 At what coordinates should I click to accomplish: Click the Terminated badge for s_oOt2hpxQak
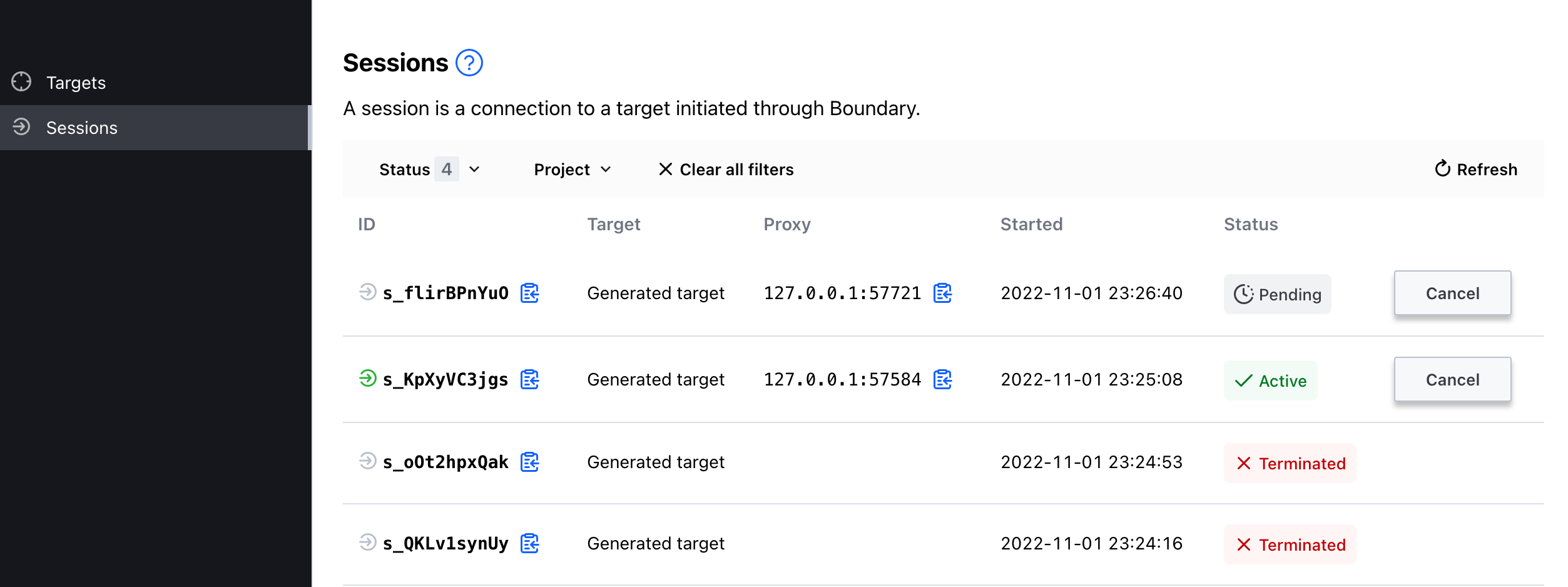[x=1290, y=463]
